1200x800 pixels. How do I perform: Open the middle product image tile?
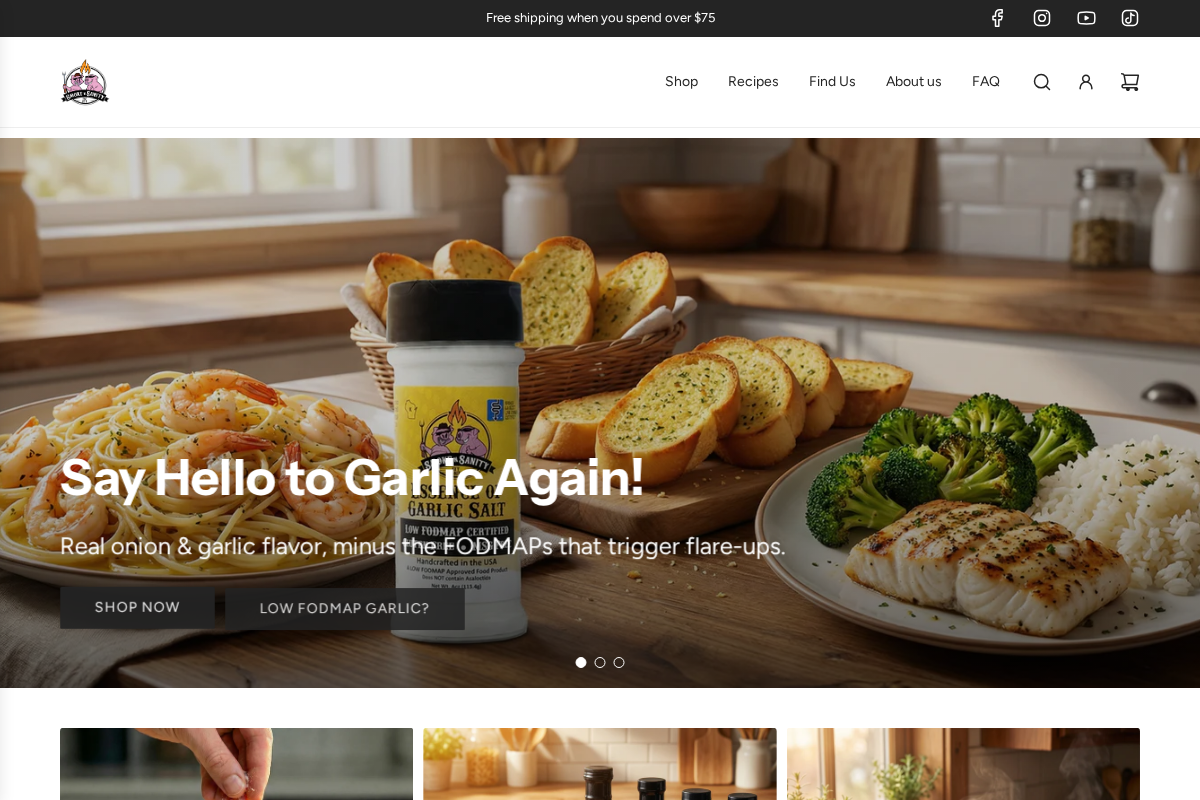(600, 764)
